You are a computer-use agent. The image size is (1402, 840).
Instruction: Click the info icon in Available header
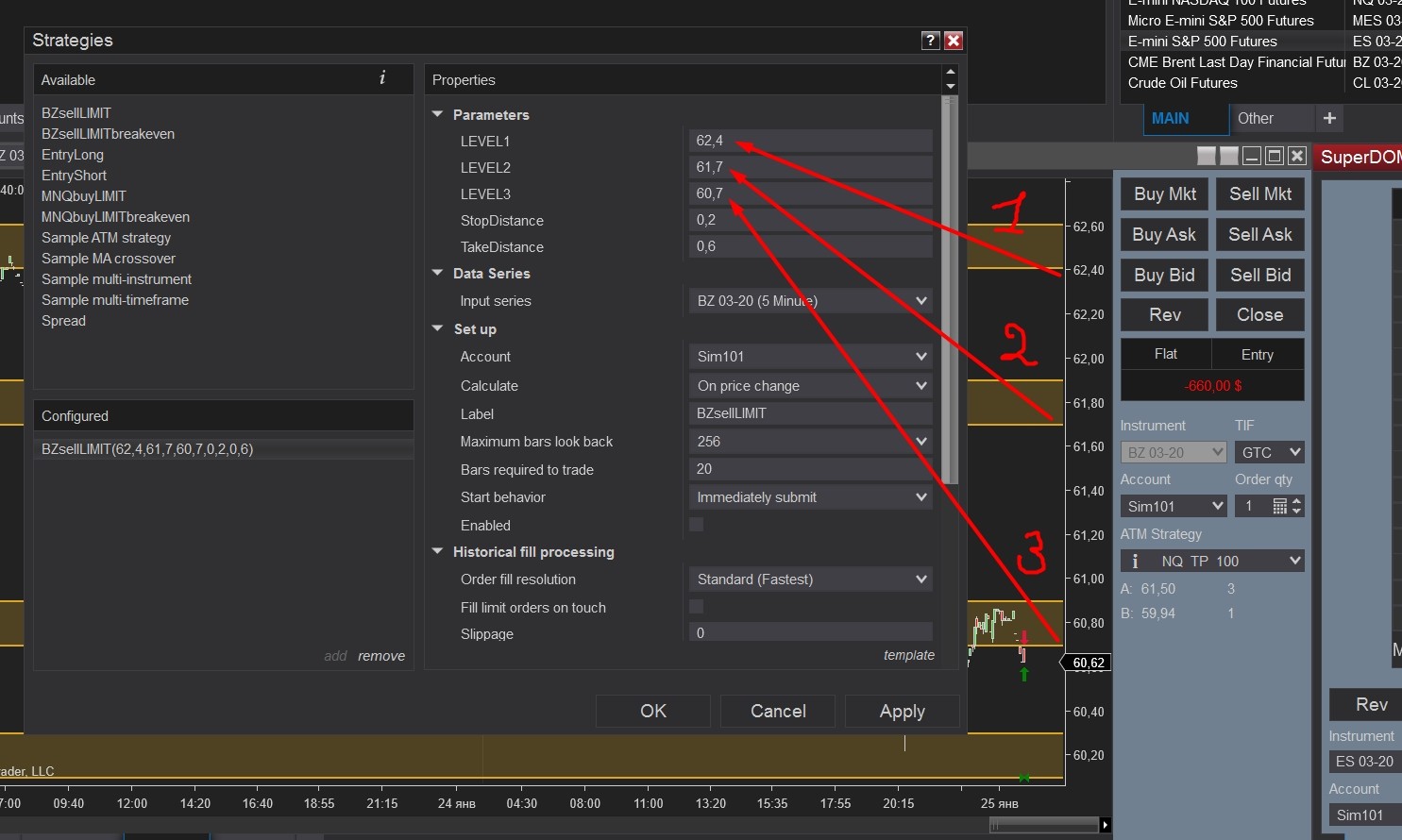tap(382, 78)
